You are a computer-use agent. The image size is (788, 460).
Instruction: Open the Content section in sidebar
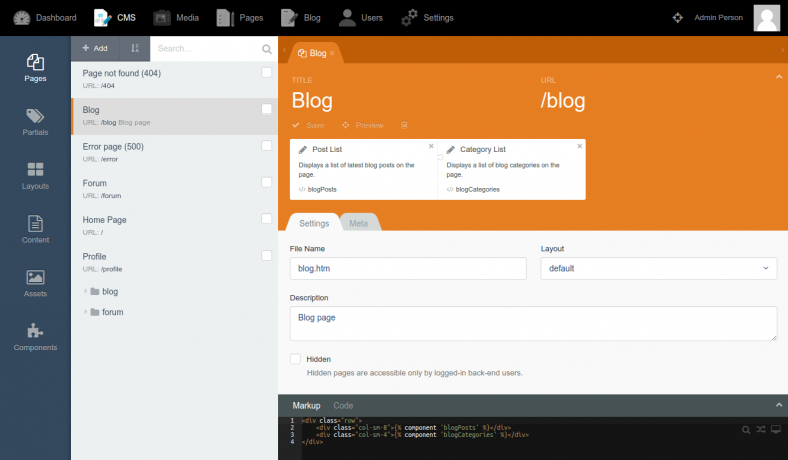[35, 230]
